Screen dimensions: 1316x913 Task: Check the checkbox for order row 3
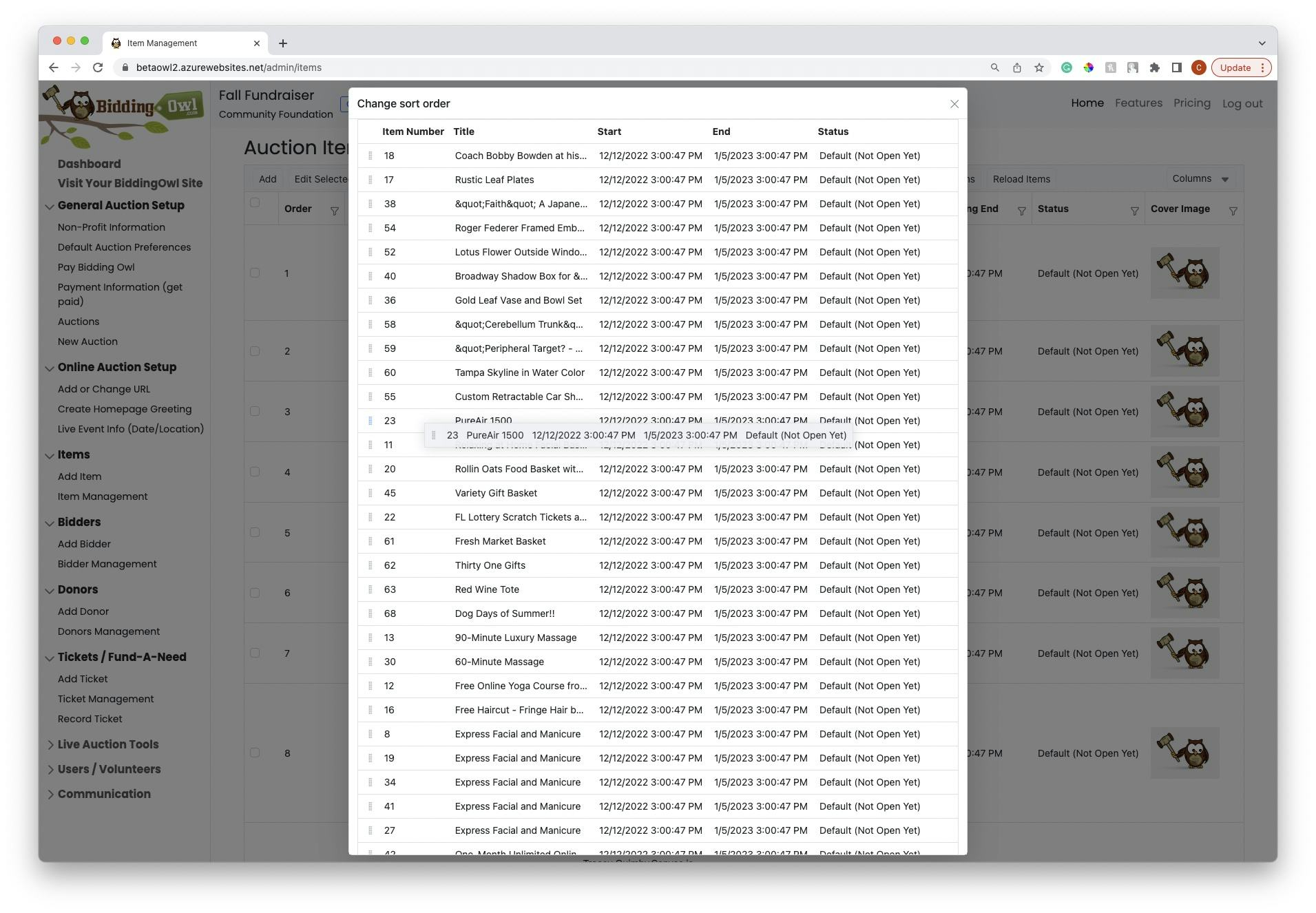point(255,411)
